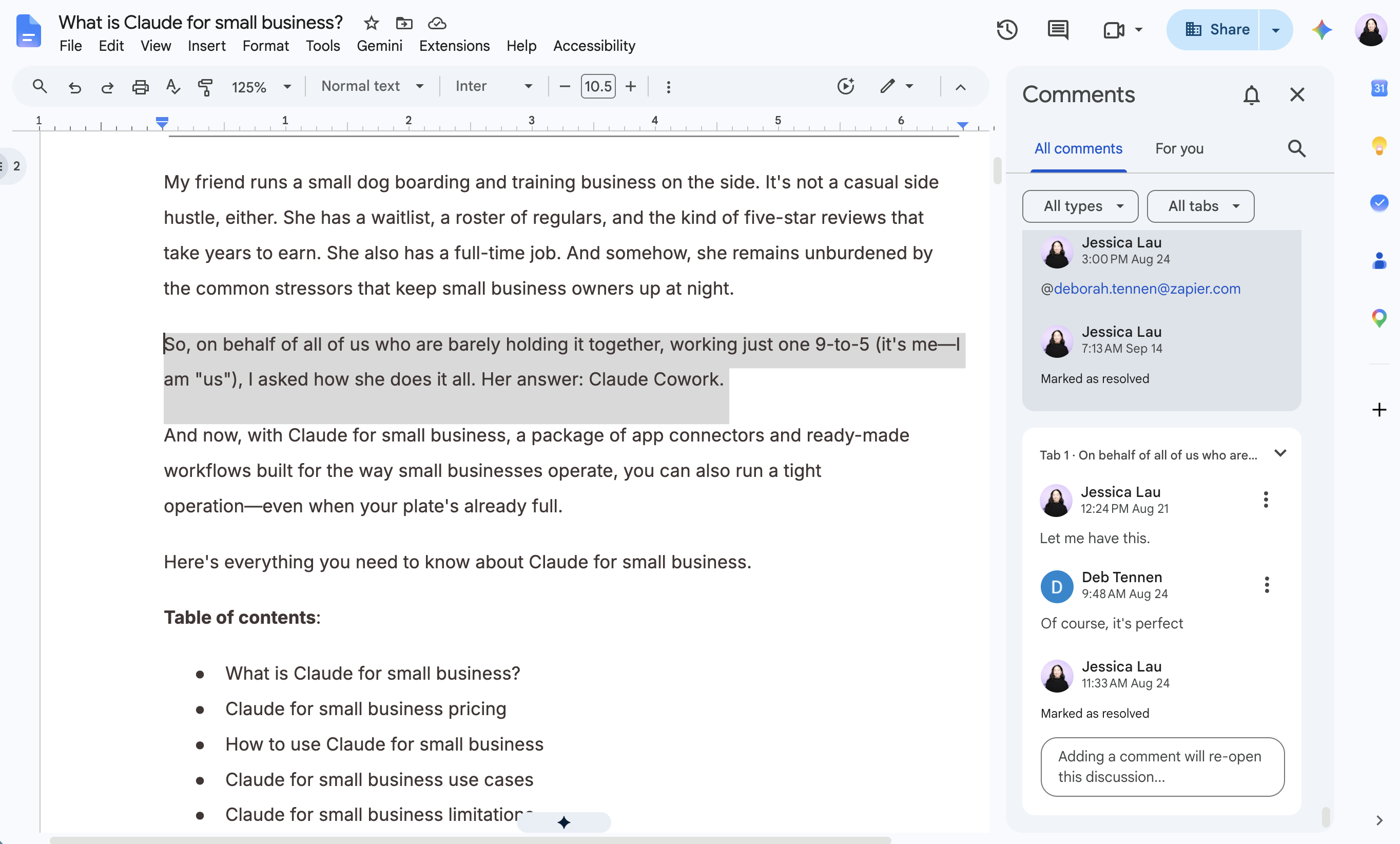Viewport: 1400px width, 844px height.
Task: Open All tabs comment filter
Action: click(1200, 206)
